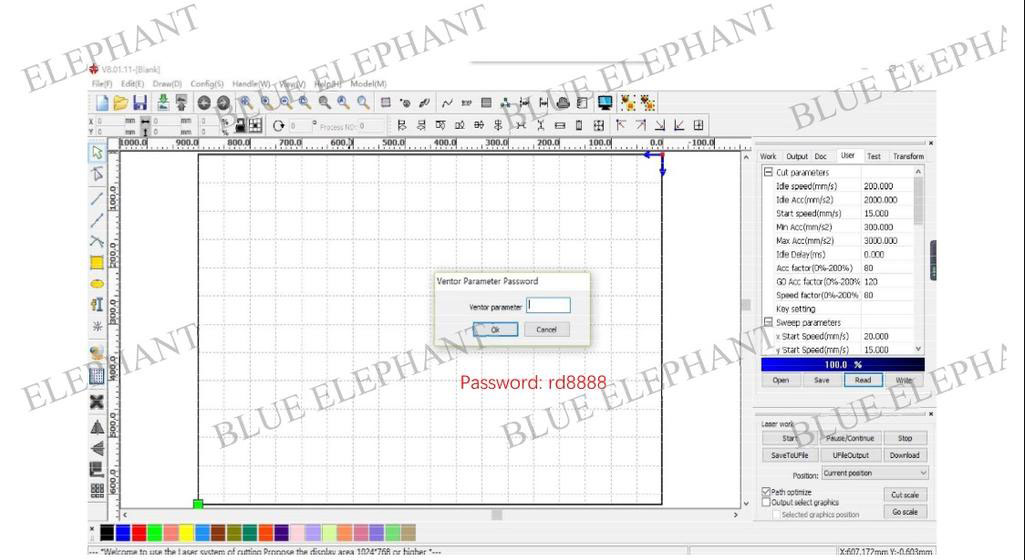Viewport: 1025px width, 560px height.
Task: Pick the blue color swatch
Action: [123, 533]
